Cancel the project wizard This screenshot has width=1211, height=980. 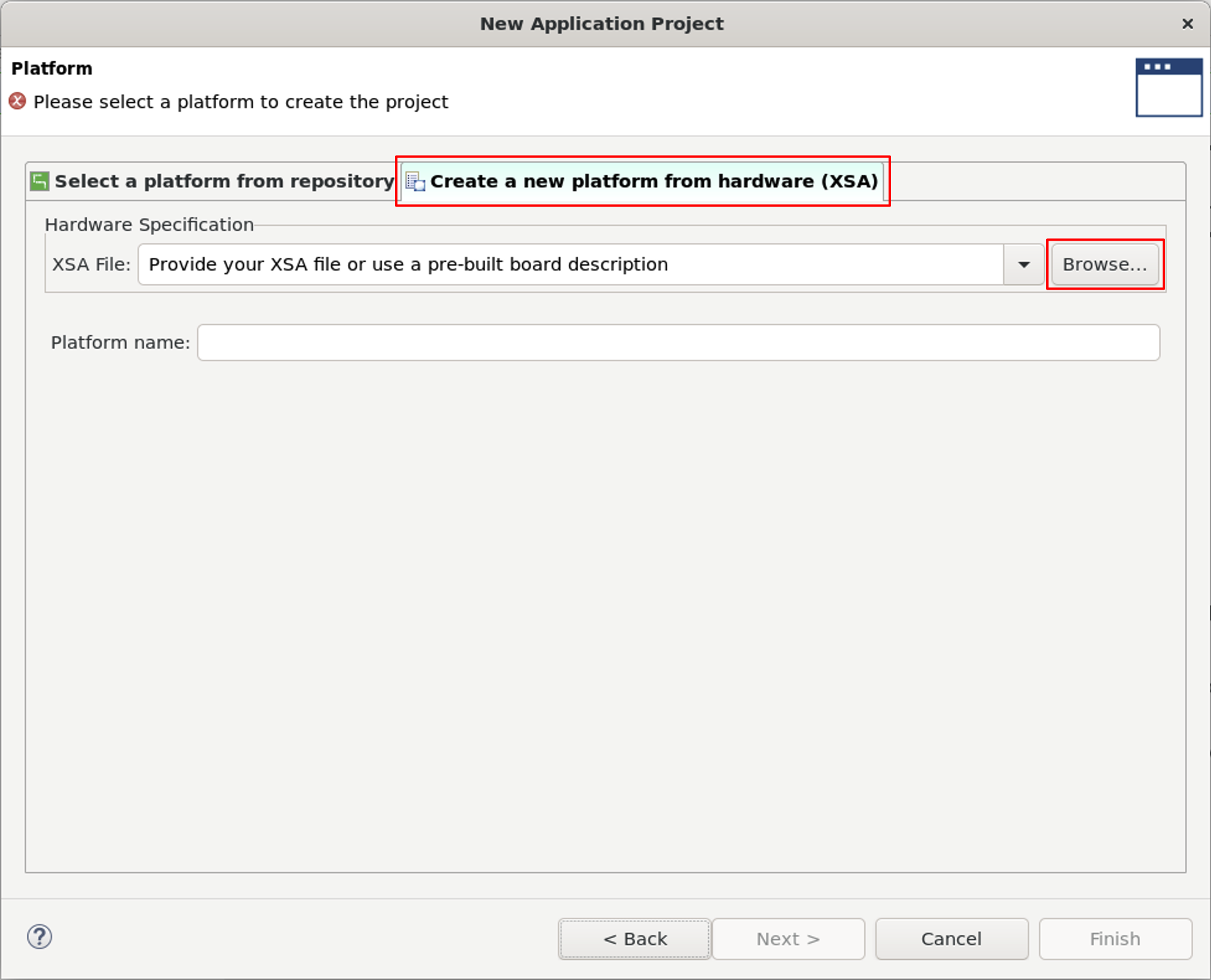pyautogui.click(x=951, y=938)
